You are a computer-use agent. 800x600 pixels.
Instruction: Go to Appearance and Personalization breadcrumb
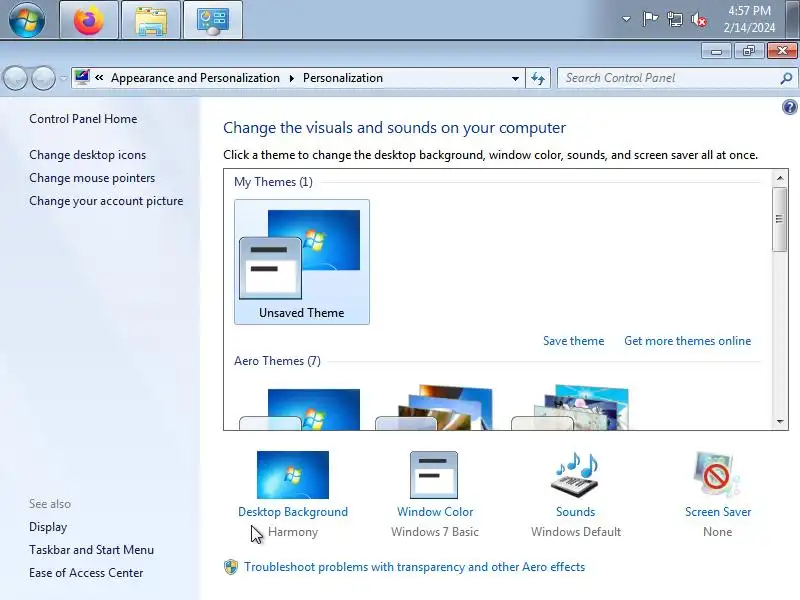click(195, 78)
